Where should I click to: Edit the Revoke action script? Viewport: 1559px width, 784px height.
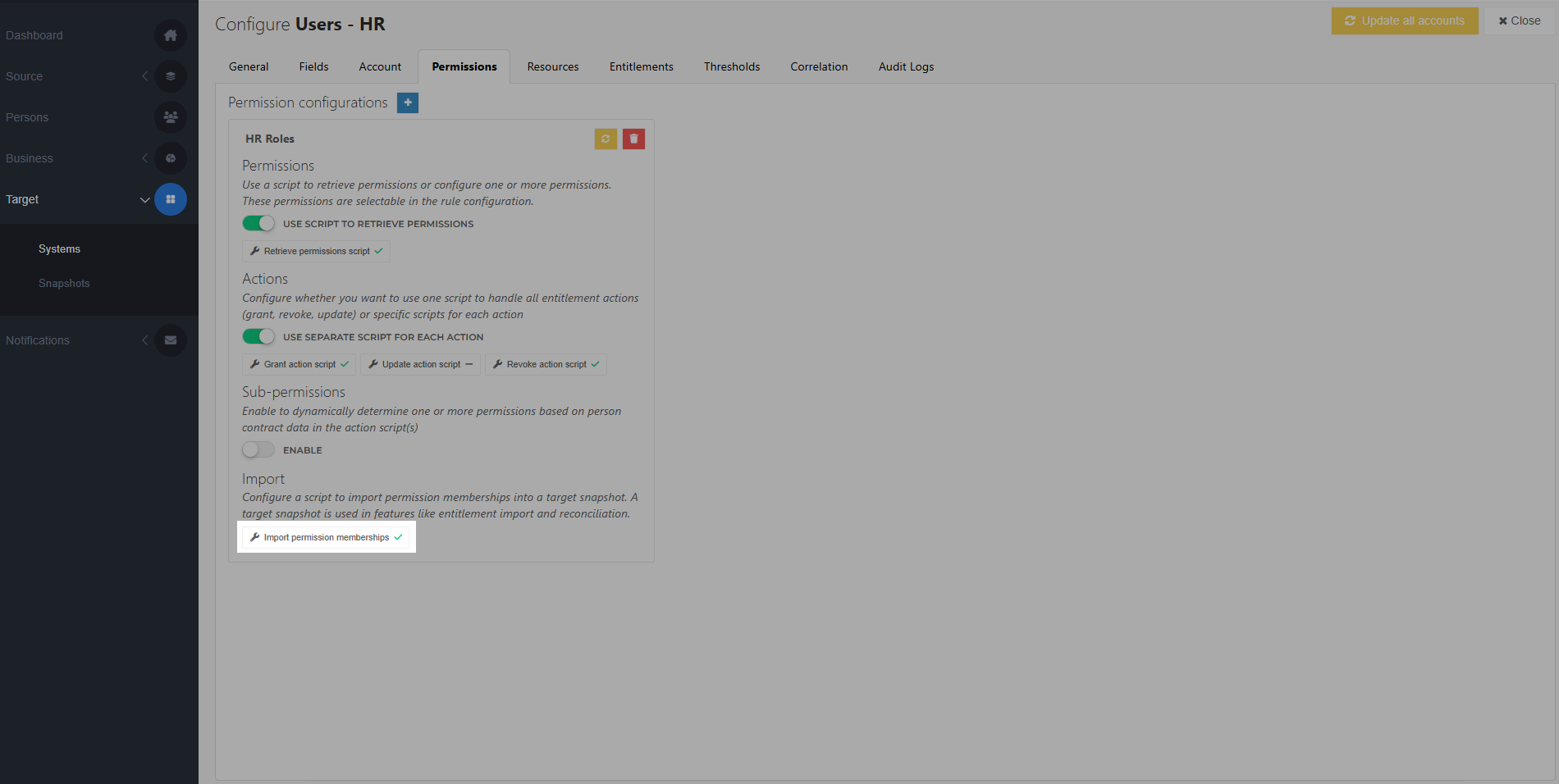(546, 364)
